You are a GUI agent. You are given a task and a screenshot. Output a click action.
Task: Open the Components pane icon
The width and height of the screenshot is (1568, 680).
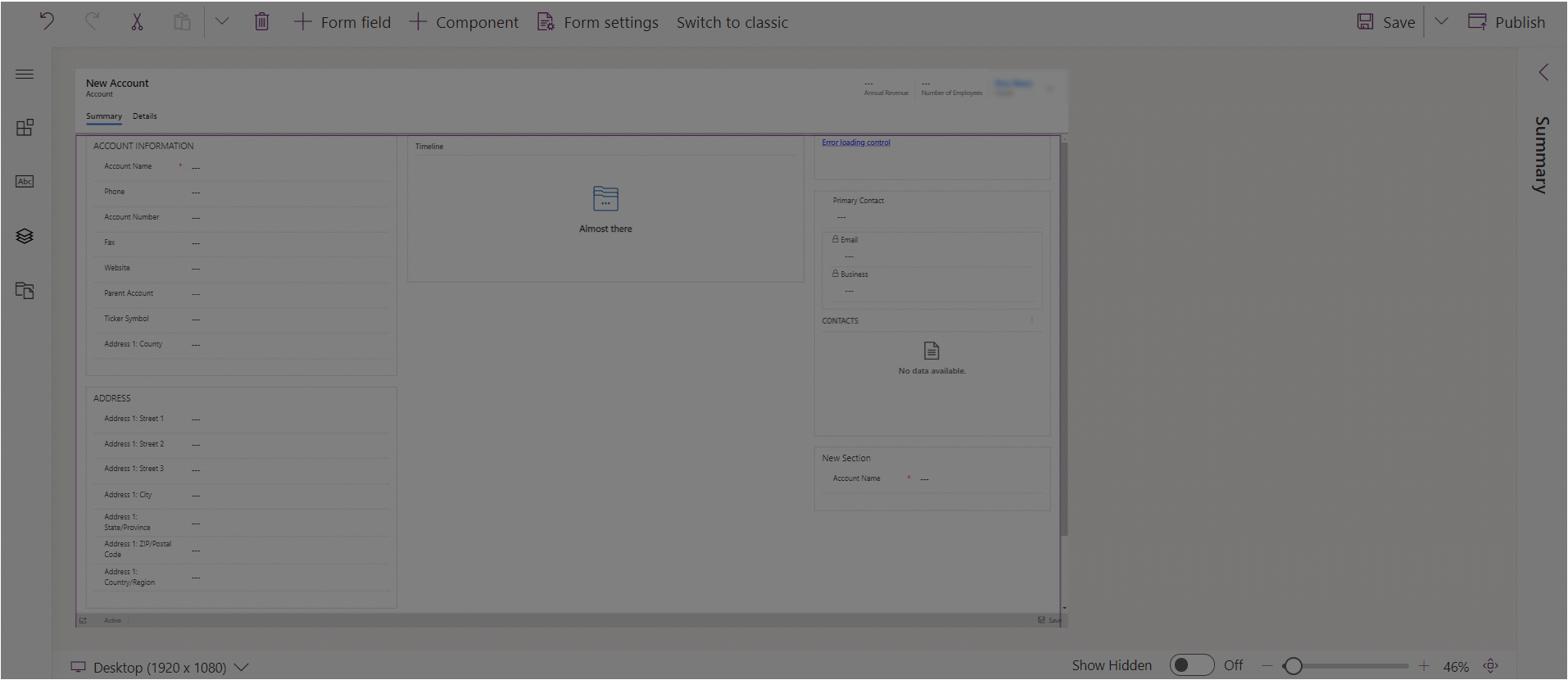tap(25, 128)
